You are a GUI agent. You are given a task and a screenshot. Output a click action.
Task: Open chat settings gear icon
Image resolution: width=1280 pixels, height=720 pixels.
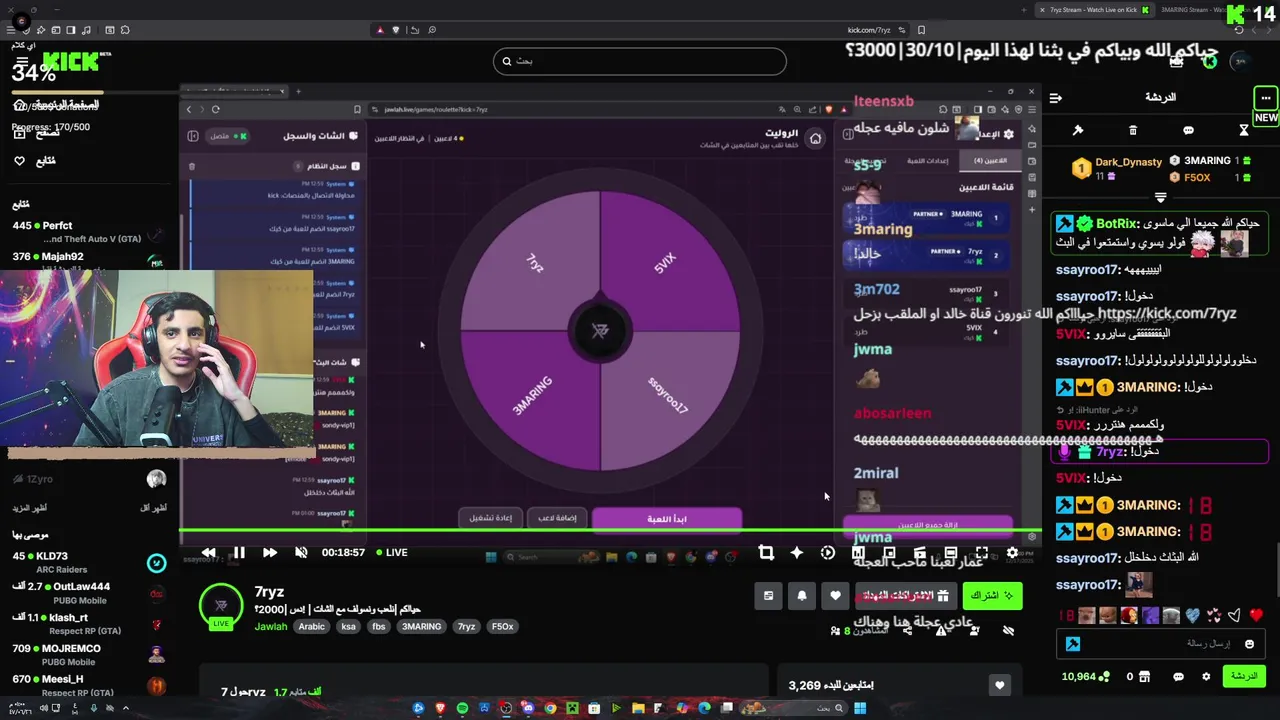pyautogui.click(x=1206, y=677)
